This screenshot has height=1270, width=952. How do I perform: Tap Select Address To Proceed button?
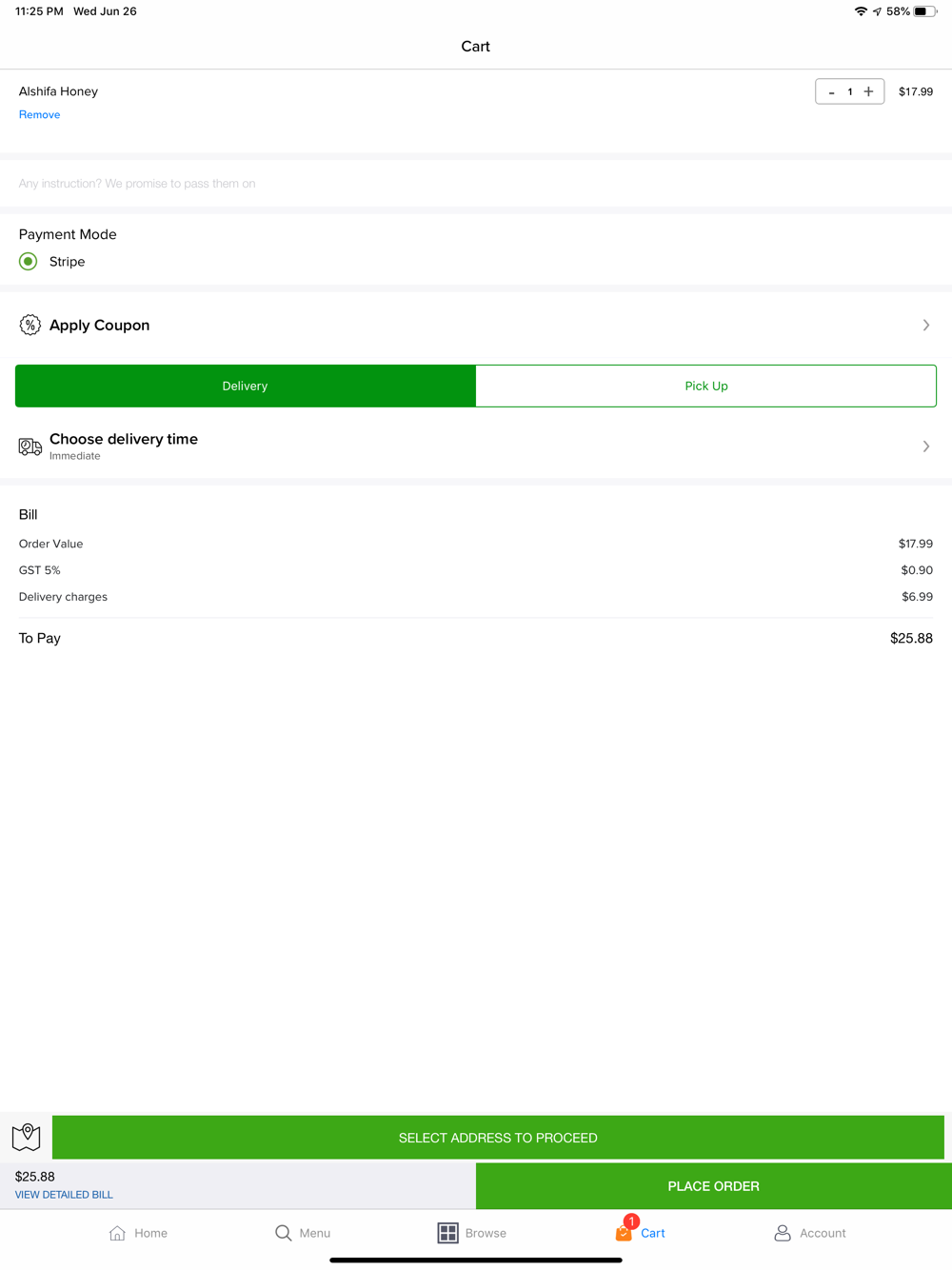(x=498, y=1138)
